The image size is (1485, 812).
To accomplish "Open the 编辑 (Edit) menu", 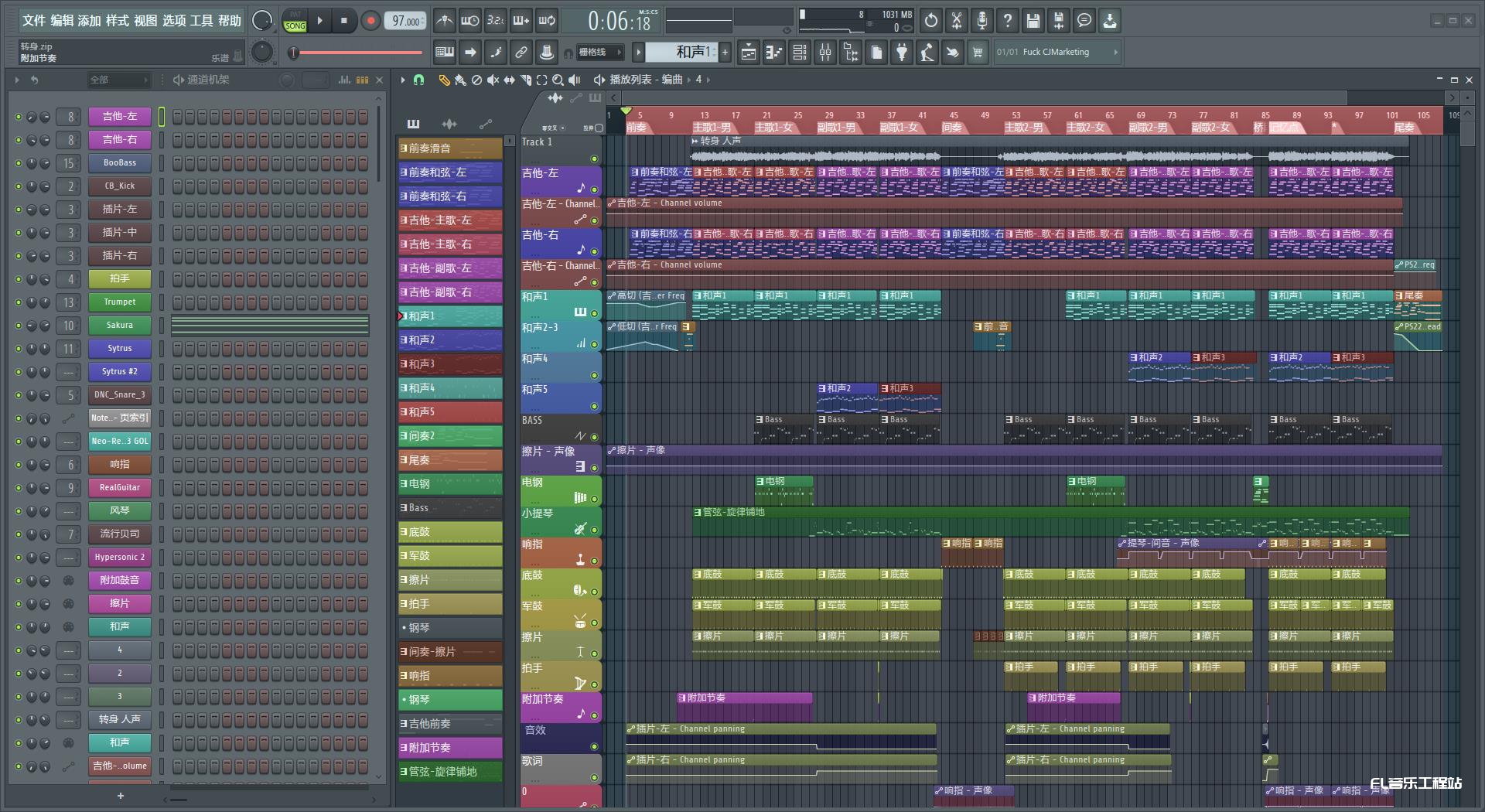I will point(63,20).
